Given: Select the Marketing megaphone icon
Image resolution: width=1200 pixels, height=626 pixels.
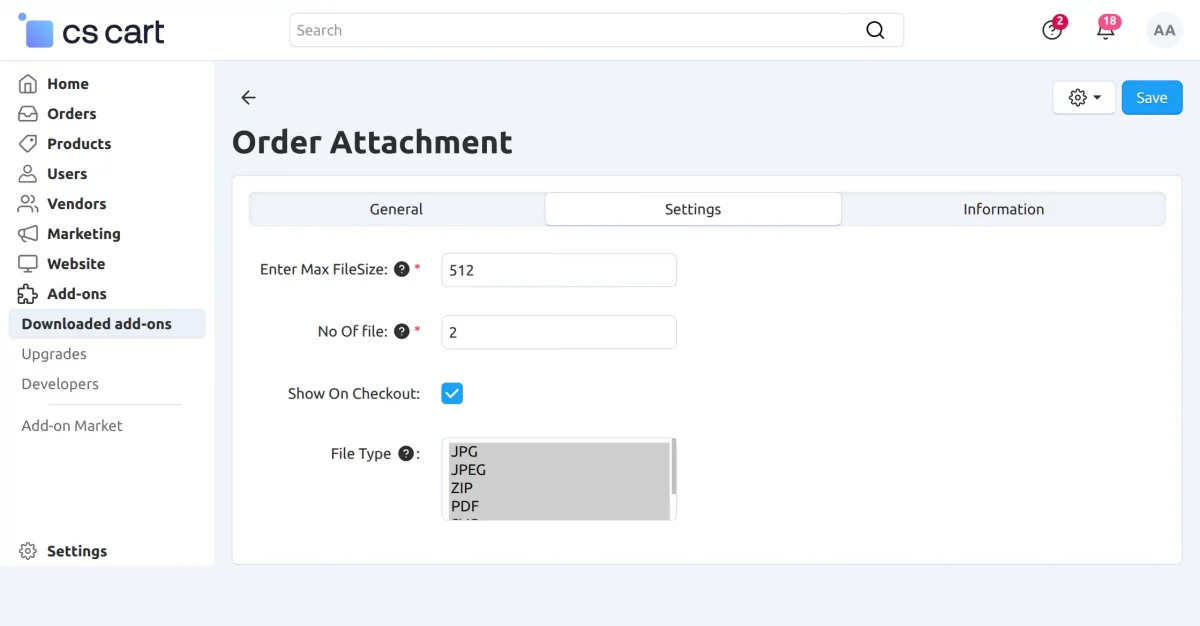Looking at the screenshot, I should point(27,234).
